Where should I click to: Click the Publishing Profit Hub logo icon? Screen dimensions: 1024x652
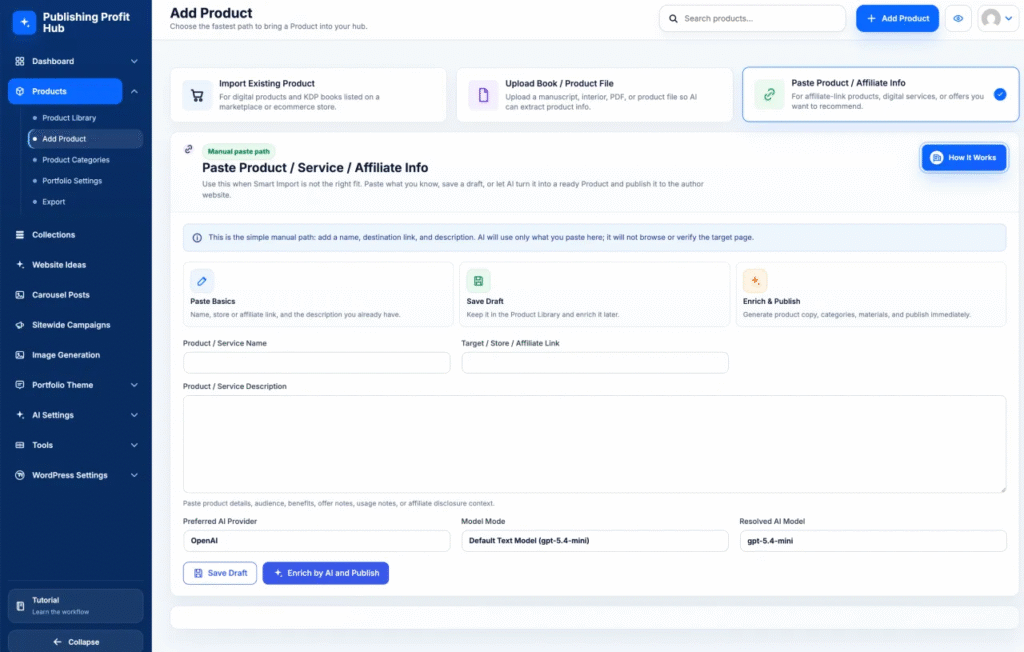(x=24, y=22)
